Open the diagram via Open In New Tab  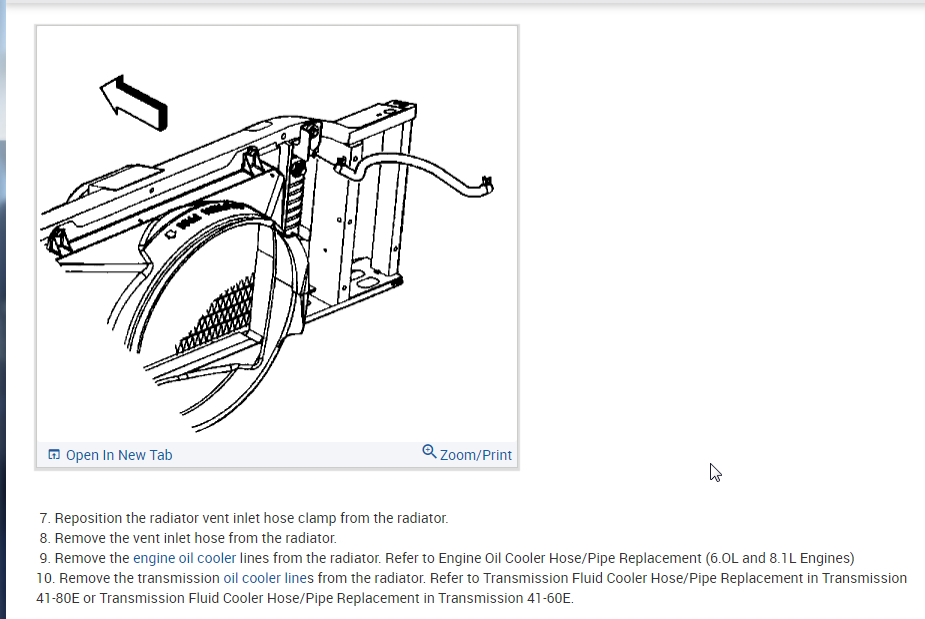(119, 455)
